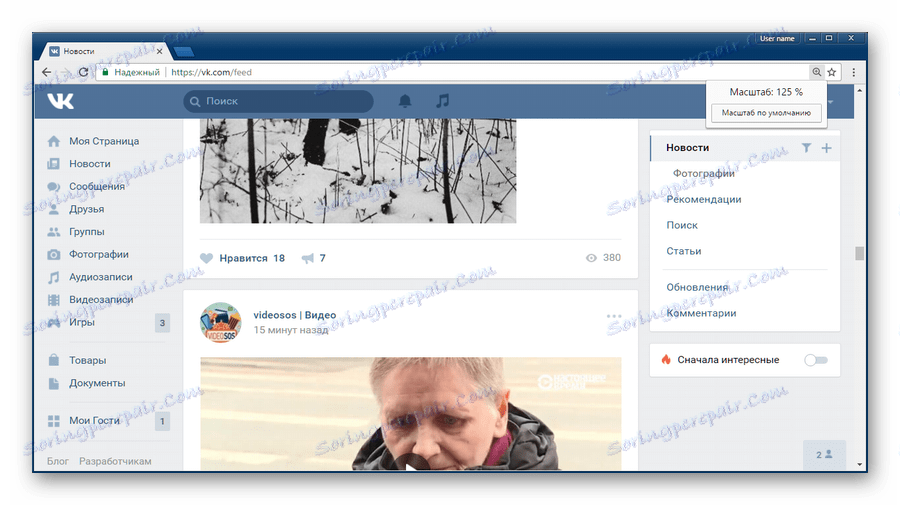Click the new tab button
900x505 pixels.
tap(184, 52)
